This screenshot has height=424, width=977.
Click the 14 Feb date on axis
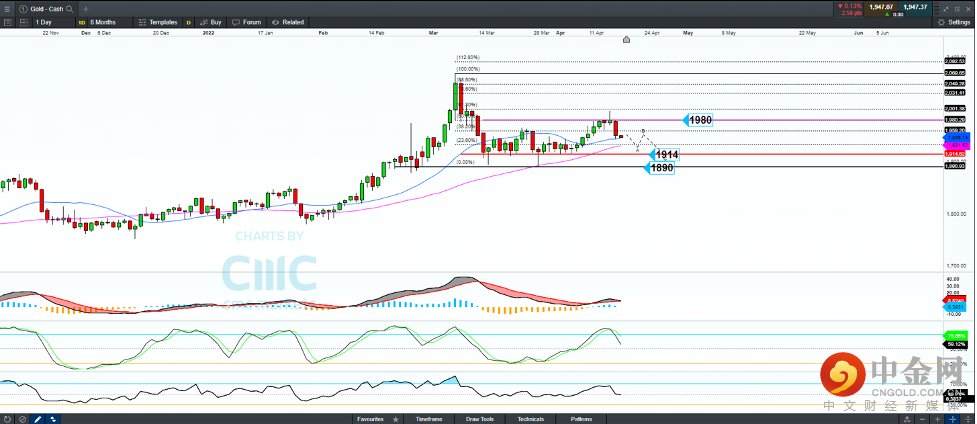click(376, 32)
